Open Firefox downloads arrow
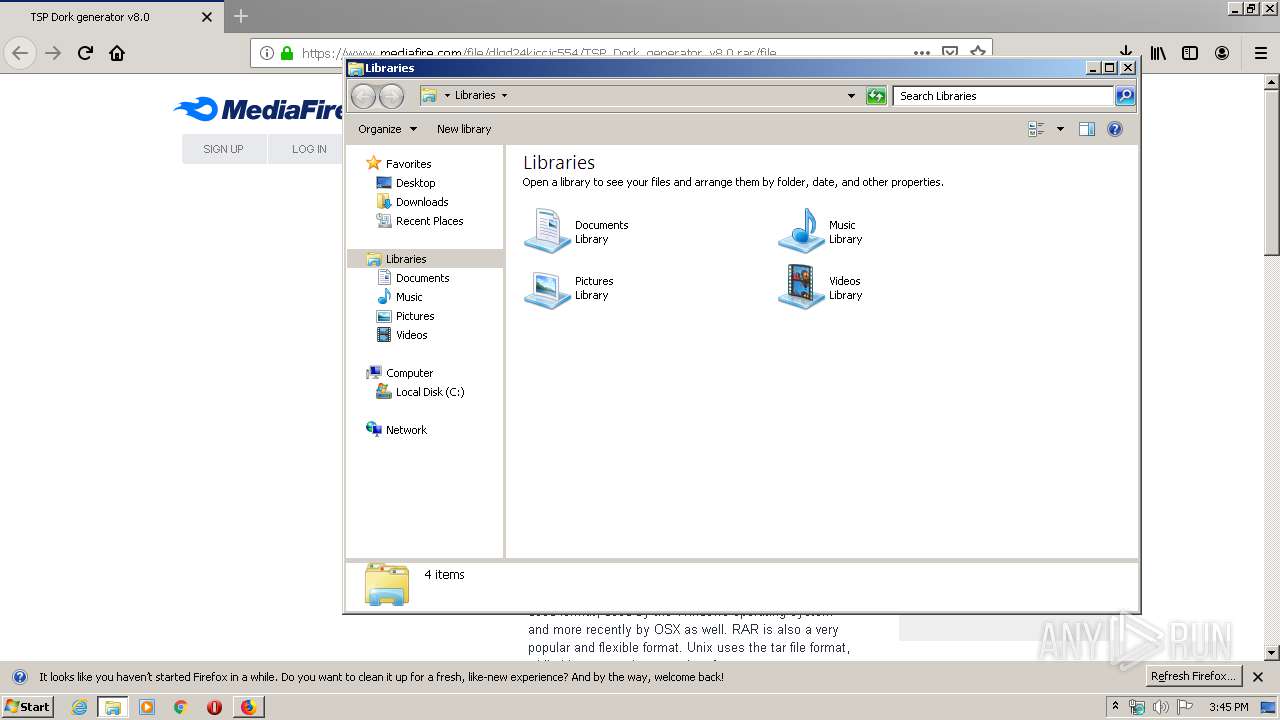 [x=1126, y=52]
